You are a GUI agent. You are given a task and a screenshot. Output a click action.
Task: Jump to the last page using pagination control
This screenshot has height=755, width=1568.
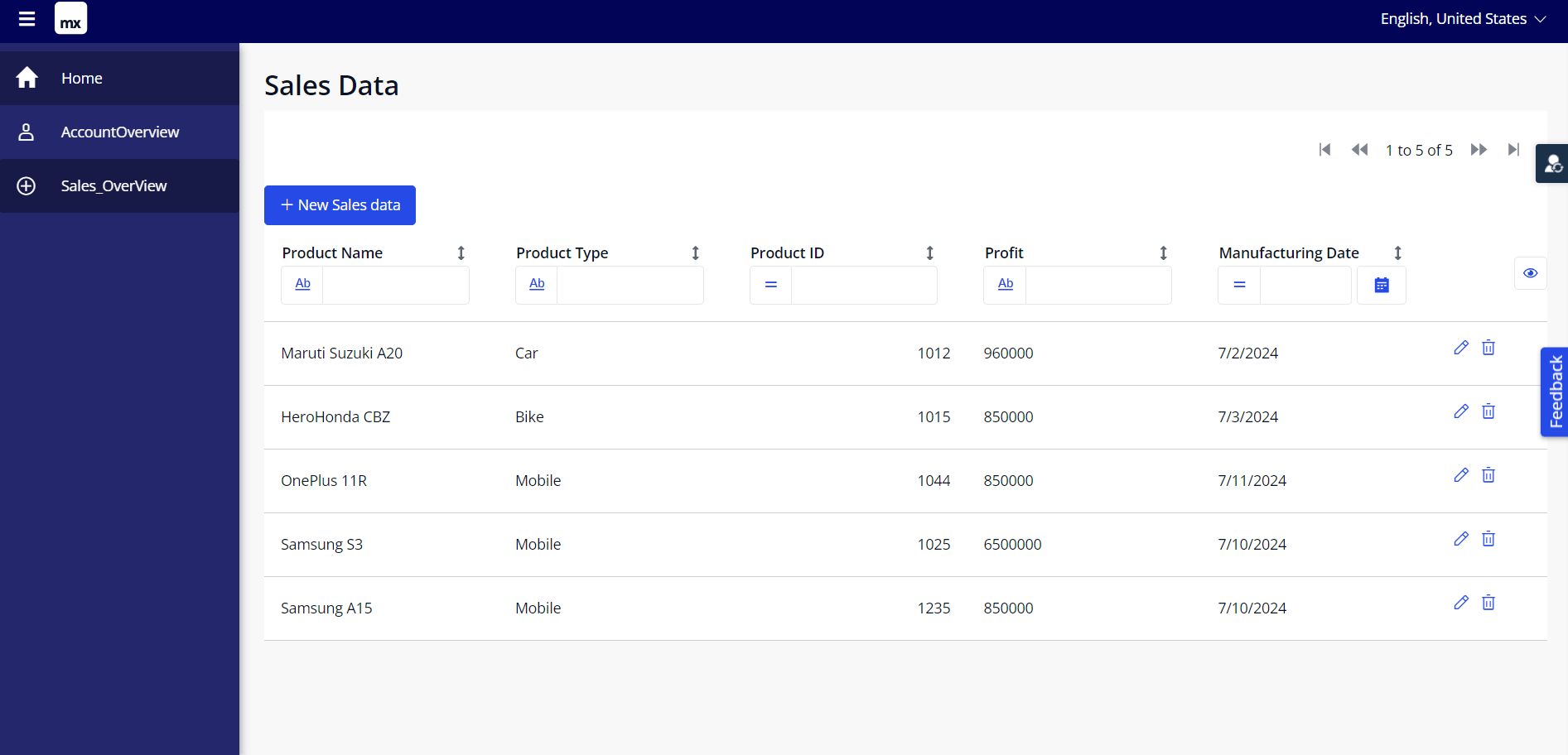(1514, 150)
